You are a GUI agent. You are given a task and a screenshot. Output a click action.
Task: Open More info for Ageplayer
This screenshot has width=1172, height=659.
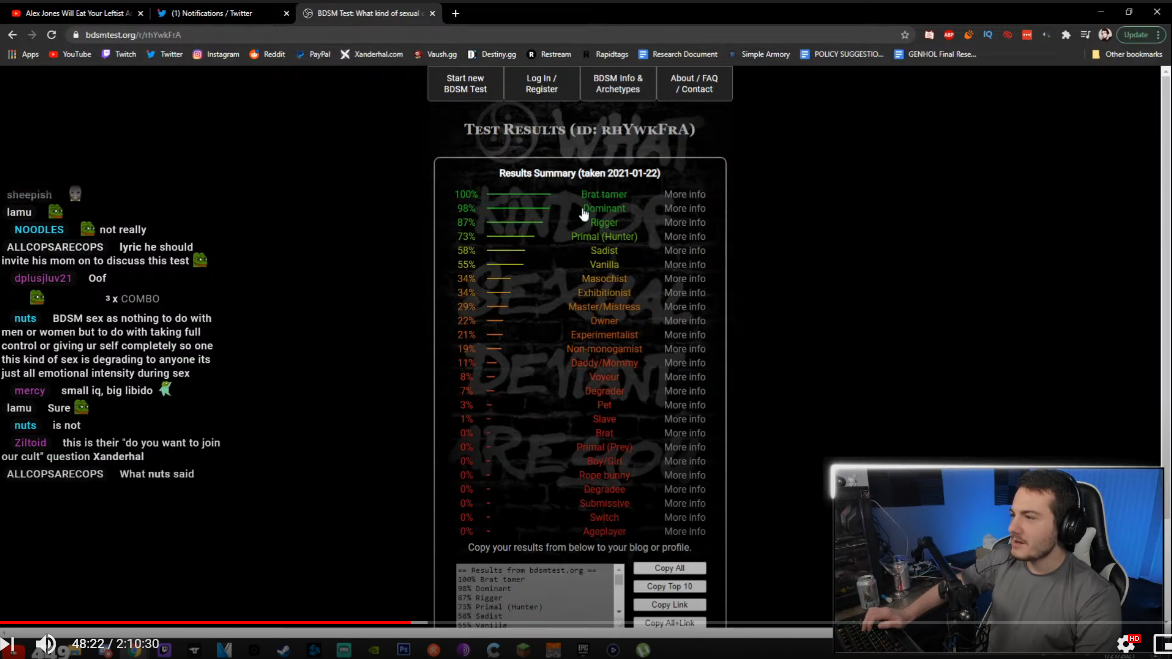pyautogui.click(x=685, y=531)
